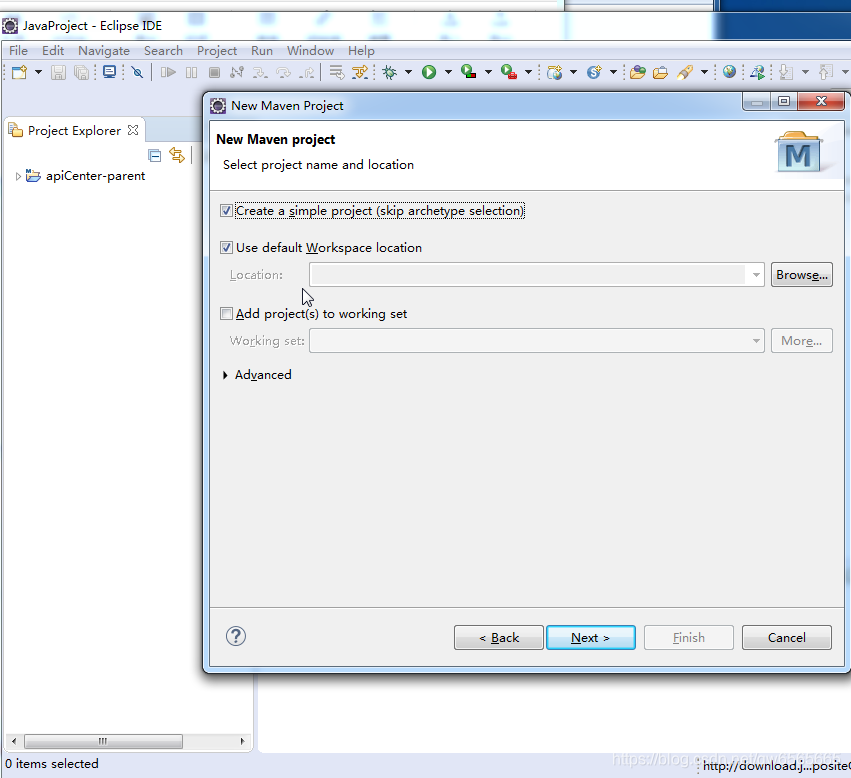Click the Cancel button
Viewport: 851px width, 778px height.
click(786, 637)
